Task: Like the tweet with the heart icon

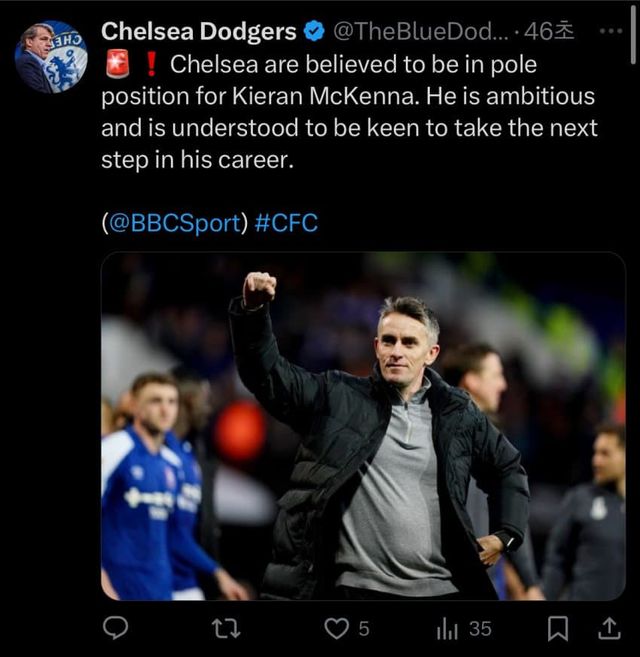Action: point(338,628)
